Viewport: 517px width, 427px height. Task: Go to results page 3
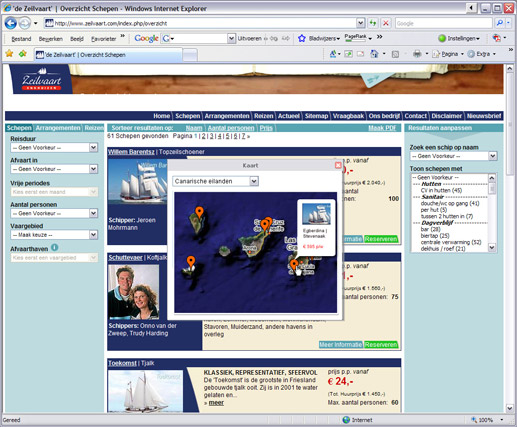coord(211,136)
